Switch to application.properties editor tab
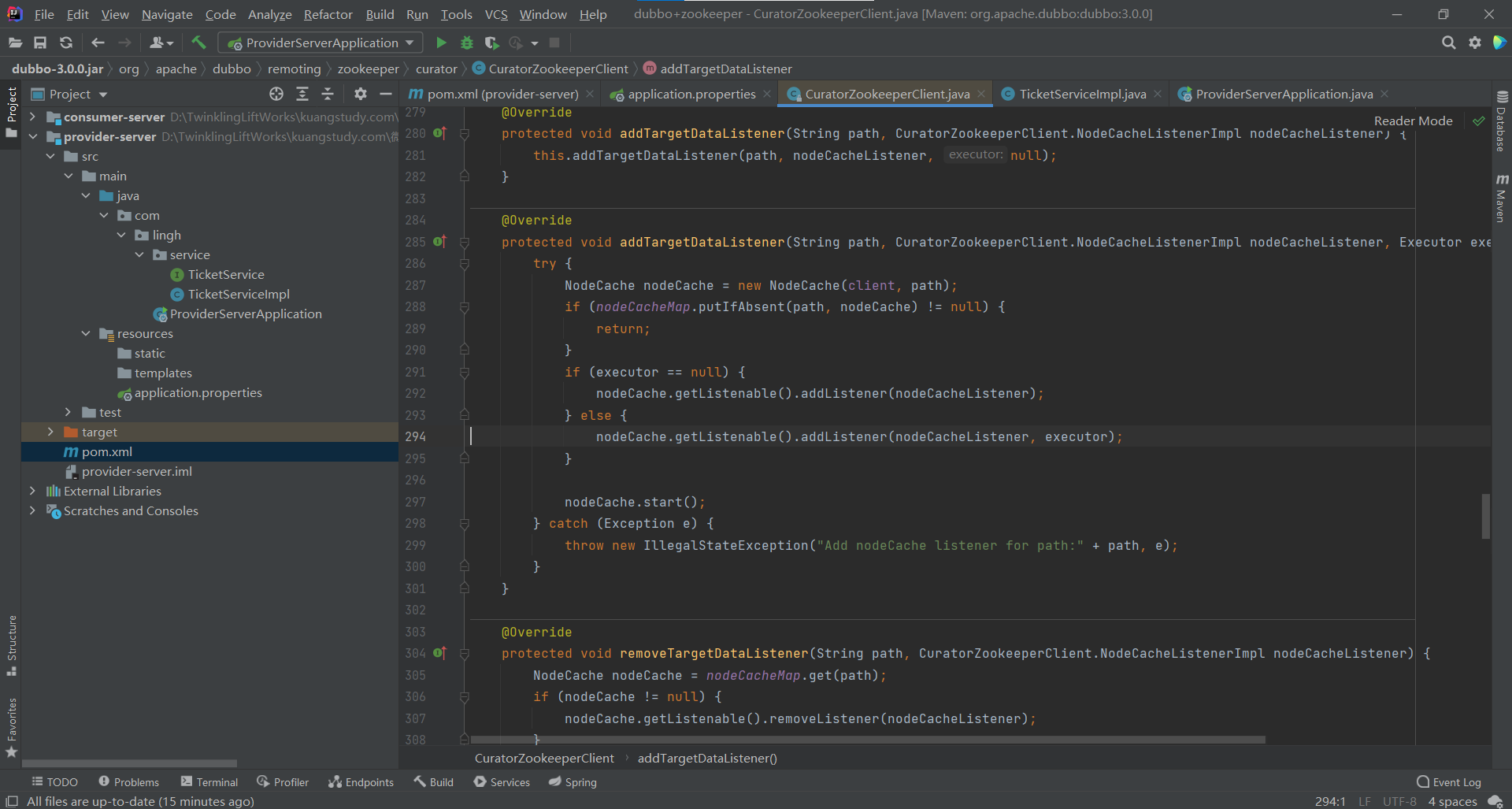Image resolution: width=1512 pixels, height=809 pixels. coord(691,94)
